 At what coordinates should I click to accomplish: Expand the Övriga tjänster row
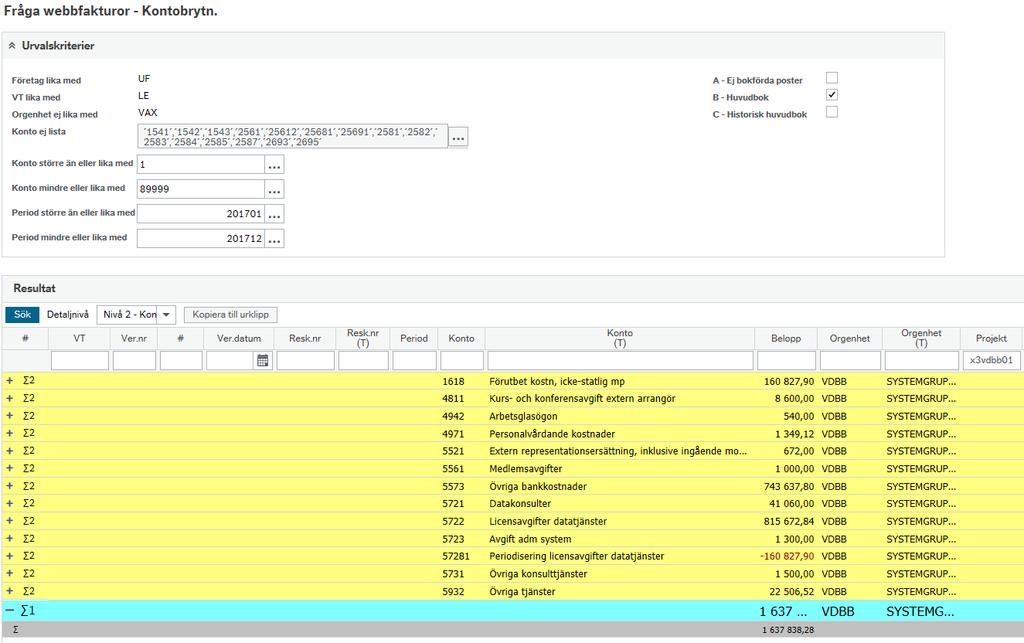point(10,591)
